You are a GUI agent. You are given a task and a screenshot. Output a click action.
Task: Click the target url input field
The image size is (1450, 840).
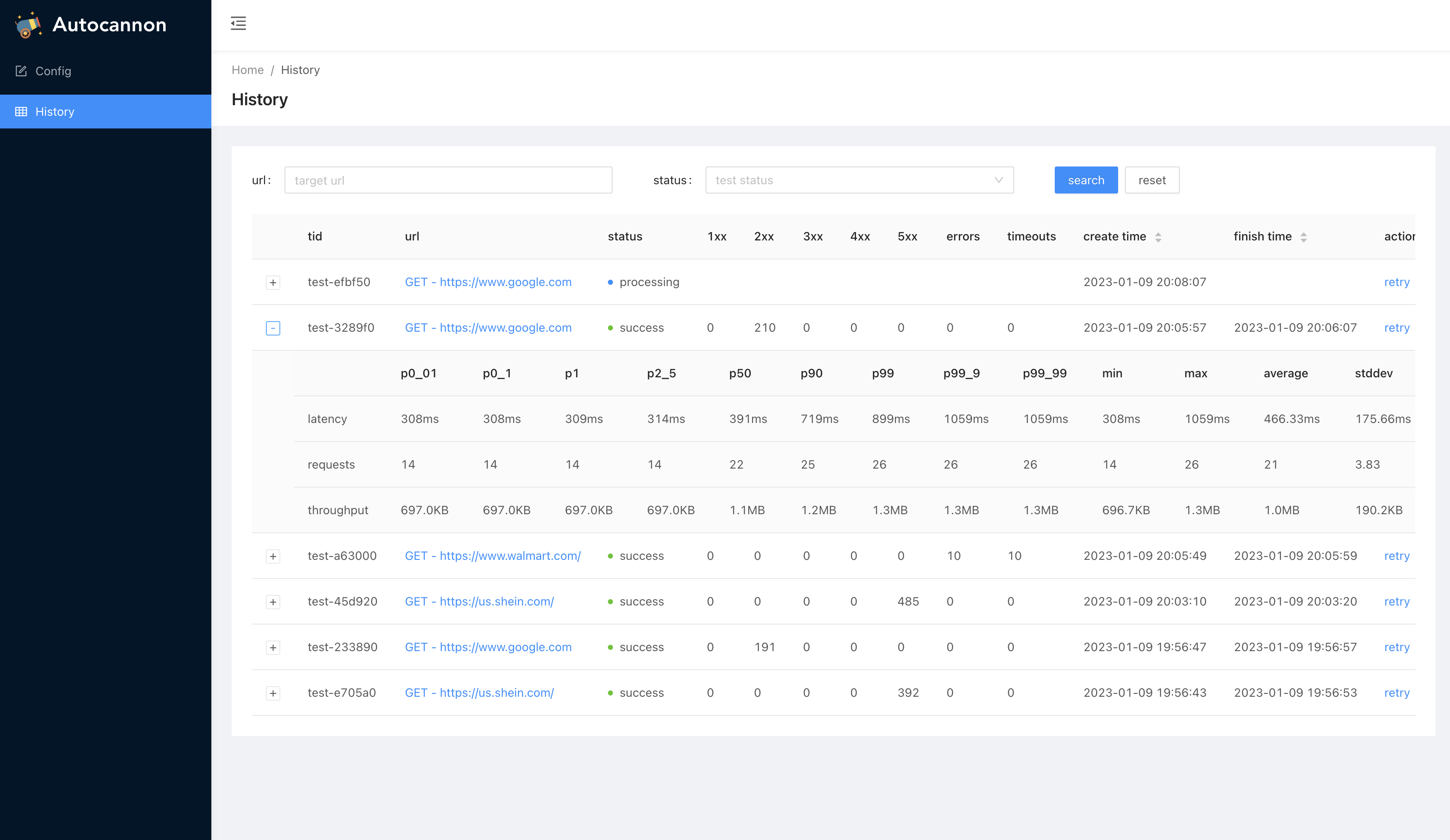(x=448, y=180)
